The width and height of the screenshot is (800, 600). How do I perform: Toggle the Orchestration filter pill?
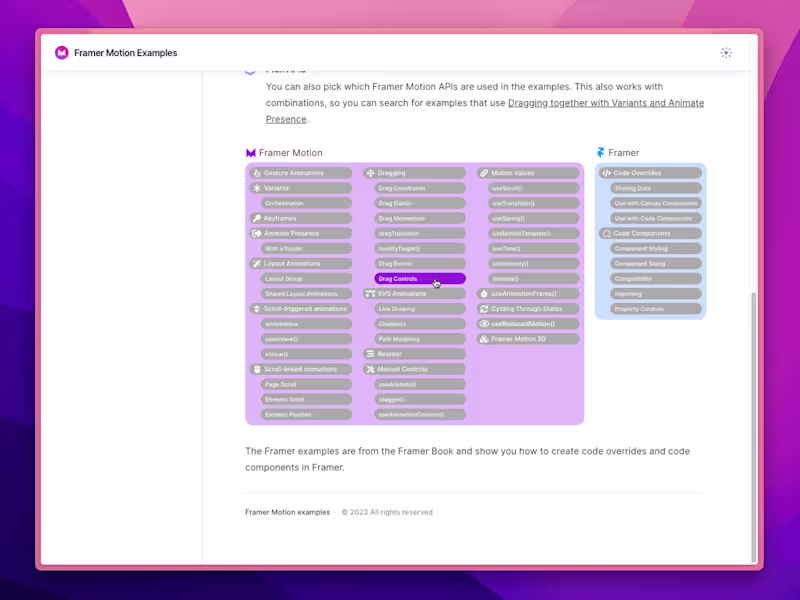306,203
